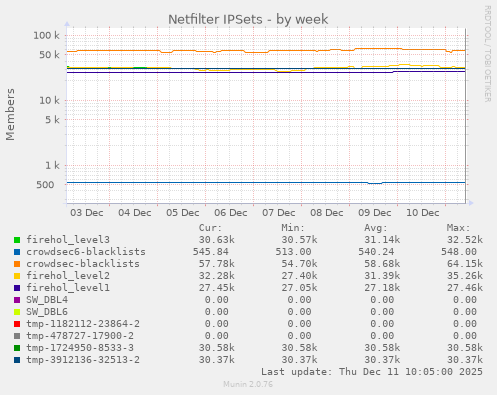The height and width of the screenshot is (395, 497).
Task: Click the firehol_level2 max value 35.26k
Action: coord(465,276)
